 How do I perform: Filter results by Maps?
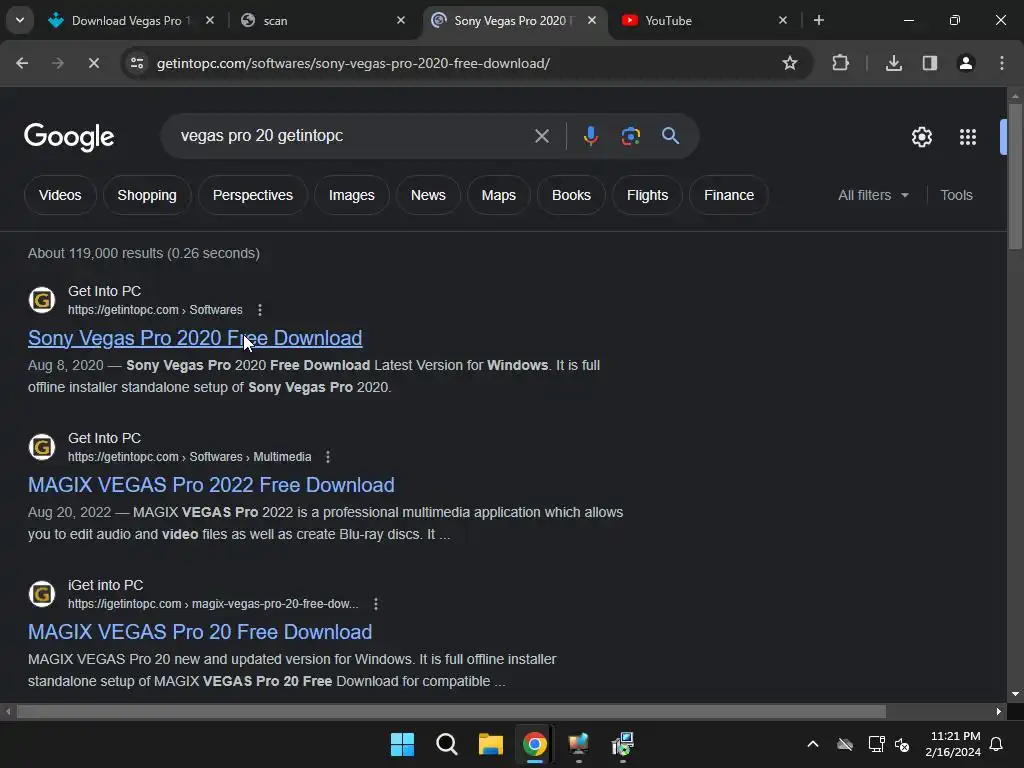tap(498, 195)
